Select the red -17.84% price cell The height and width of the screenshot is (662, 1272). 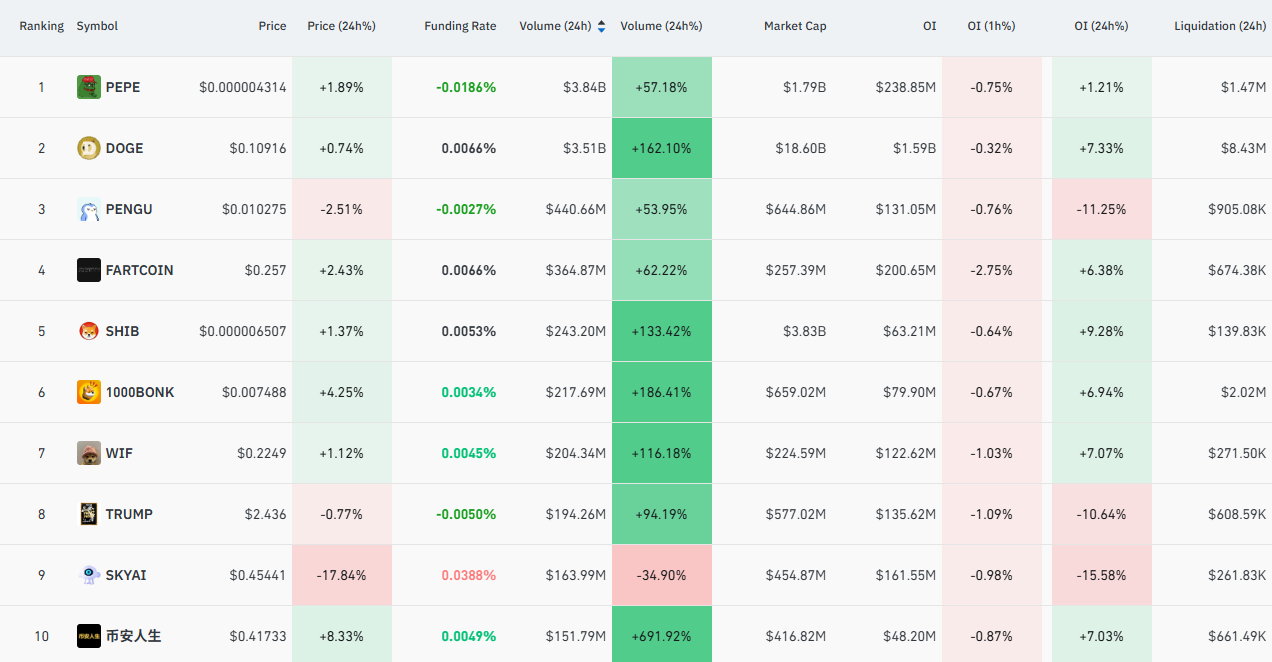pos(342,575)
